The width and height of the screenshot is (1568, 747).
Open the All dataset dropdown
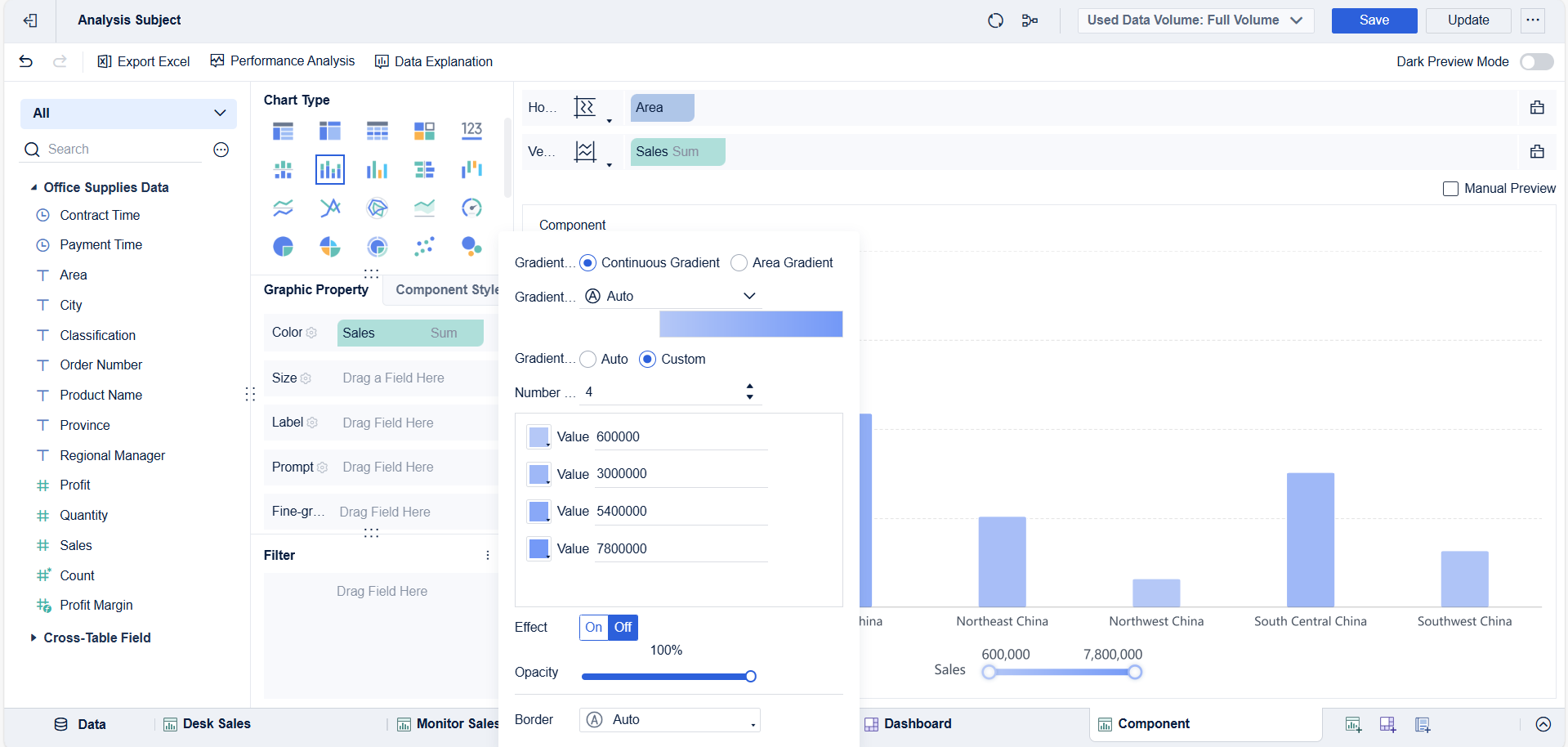128,114
